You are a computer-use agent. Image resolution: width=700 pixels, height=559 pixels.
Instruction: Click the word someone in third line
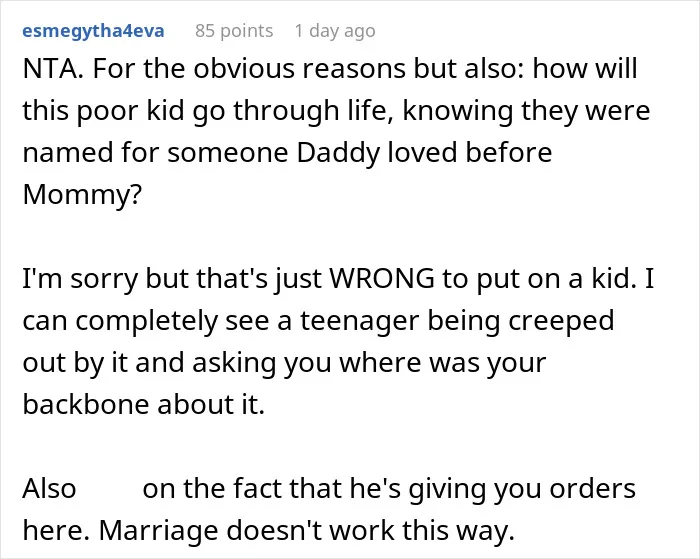pos(227,153)
